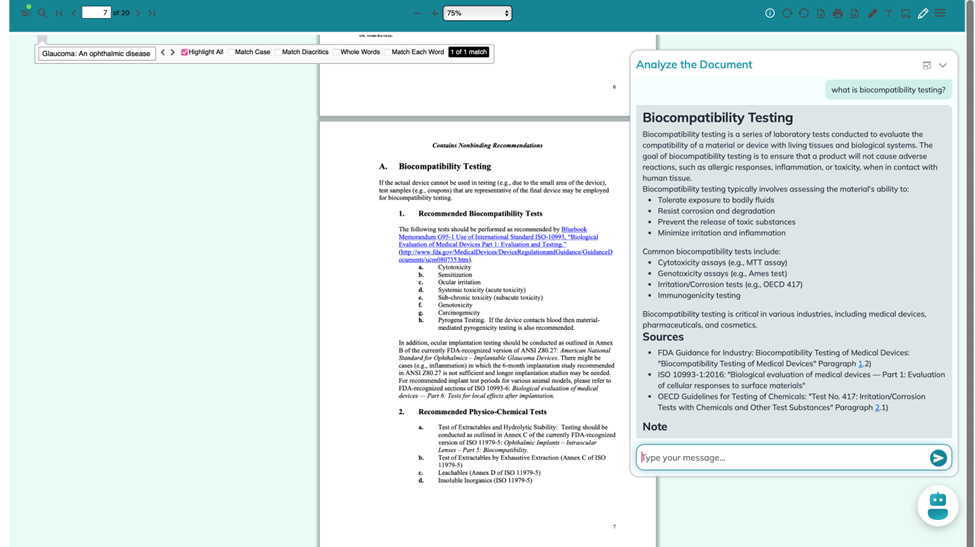Click the 'Cytotoxicity' list item in document
Viewport: 975px width, 547px height.
454,267
